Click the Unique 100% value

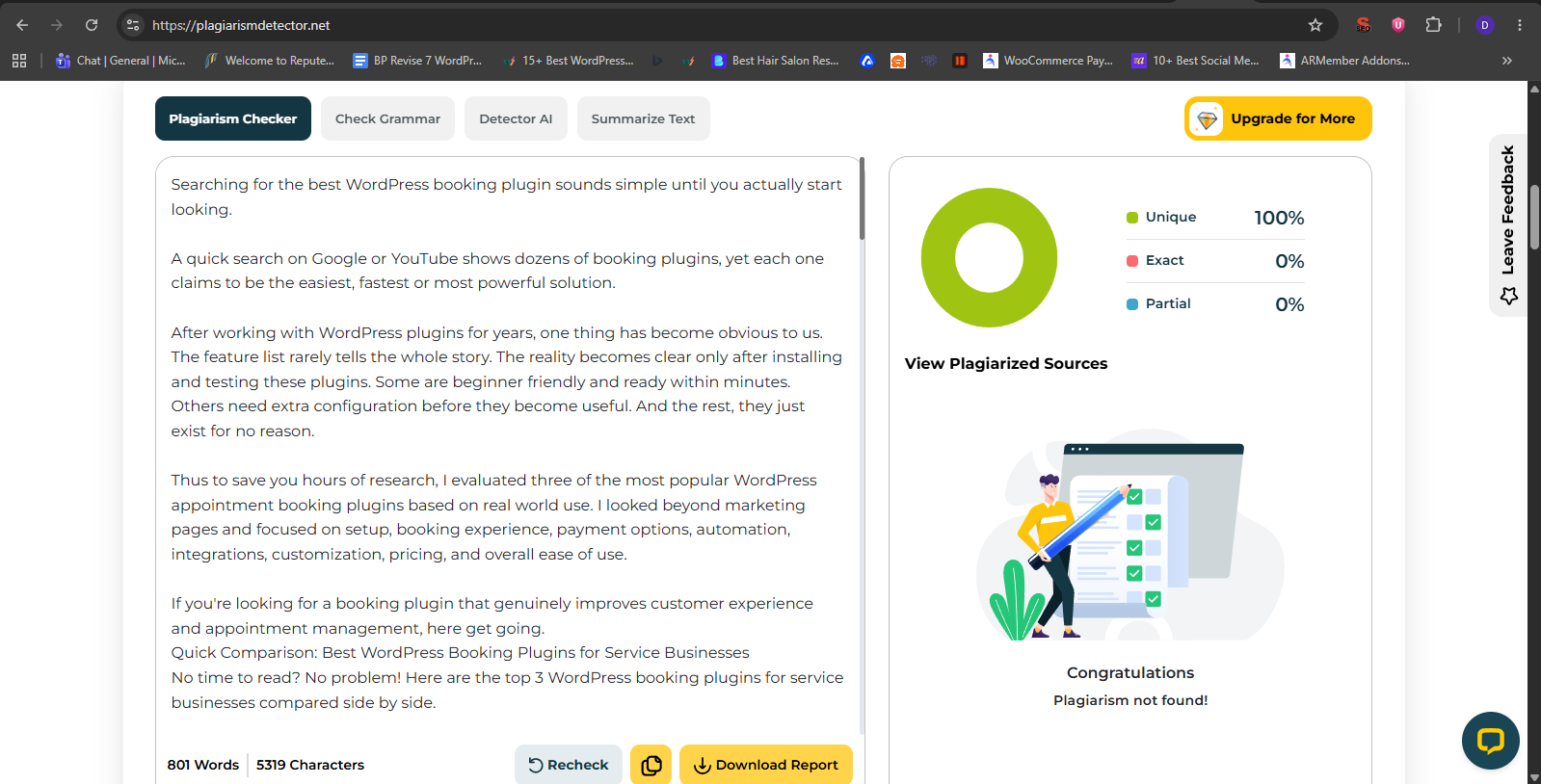[1279, 219]
